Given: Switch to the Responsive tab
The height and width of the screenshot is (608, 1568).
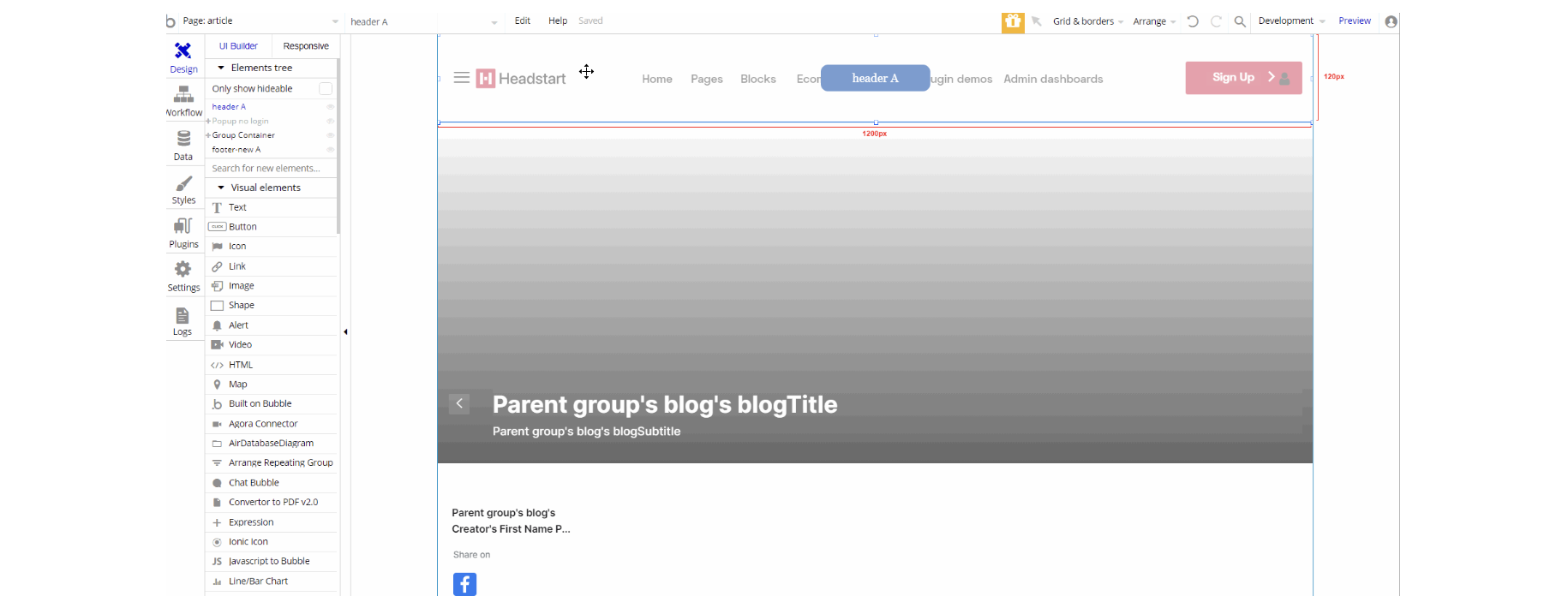Looking at the screenshot, I should coord(306,46).
